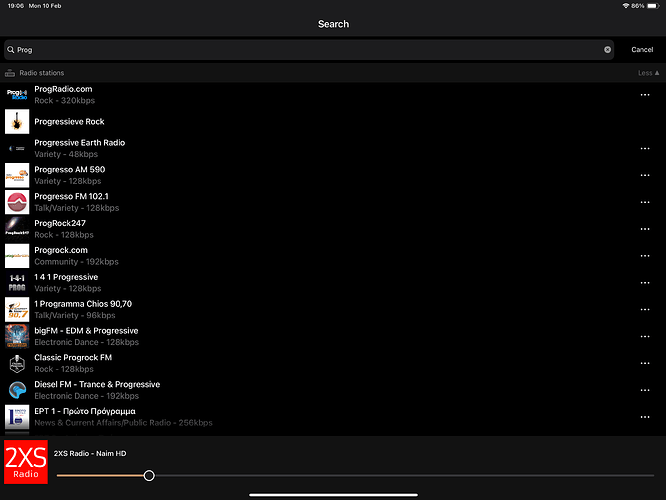Image resolution: width=666 pixels, height=500 pixels.
Task: Open more options for Progressive Earth Radio
Action: coord(645,149)
